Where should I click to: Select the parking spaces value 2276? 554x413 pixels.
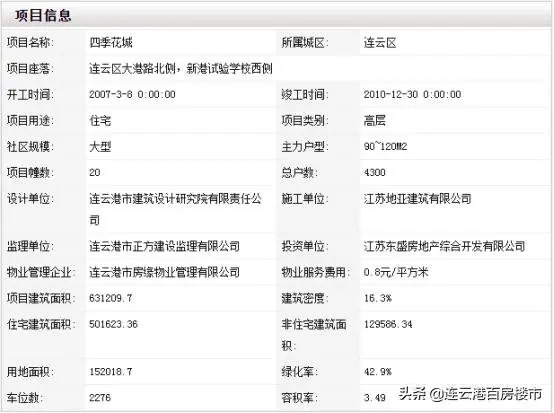(x=100, y=397)
